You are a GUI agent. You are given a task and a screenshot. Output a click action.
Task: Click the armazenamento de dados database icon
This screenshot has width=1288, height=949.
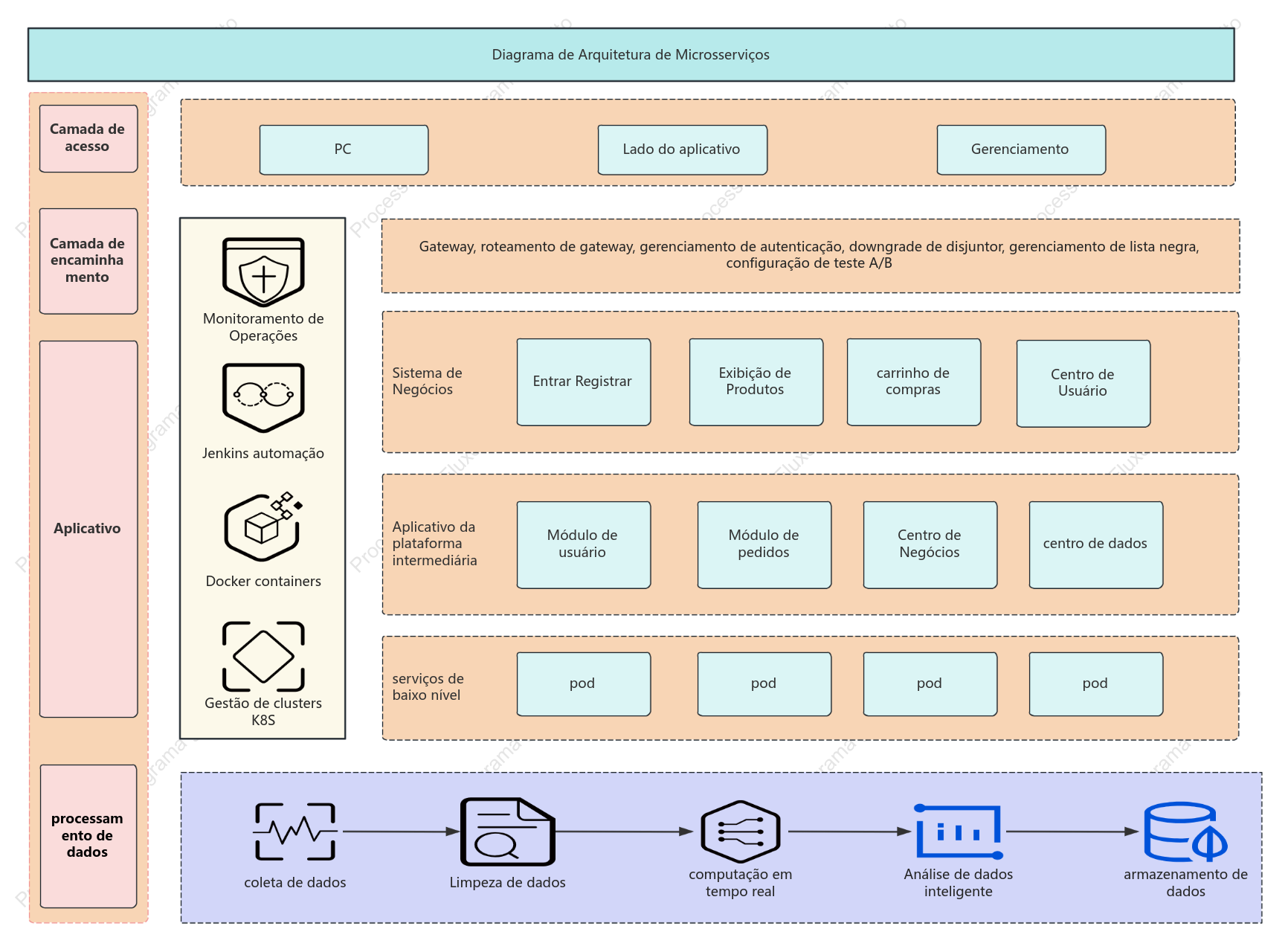(1185, 831)
